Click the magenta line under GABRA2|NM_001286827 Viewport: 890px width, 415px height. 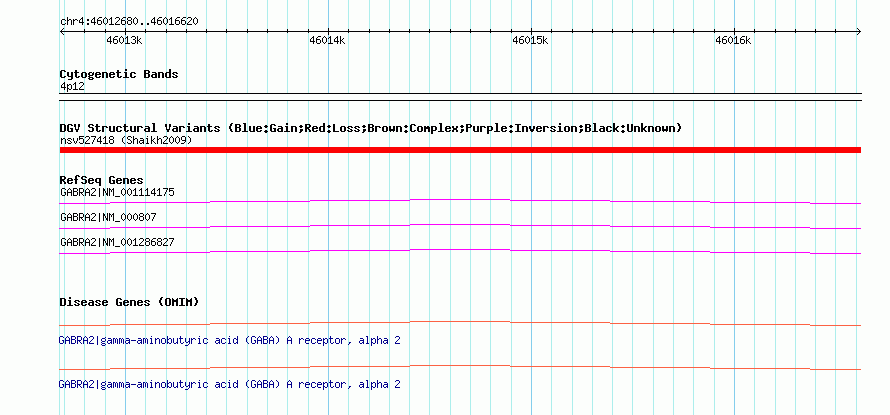pos(460,251)
